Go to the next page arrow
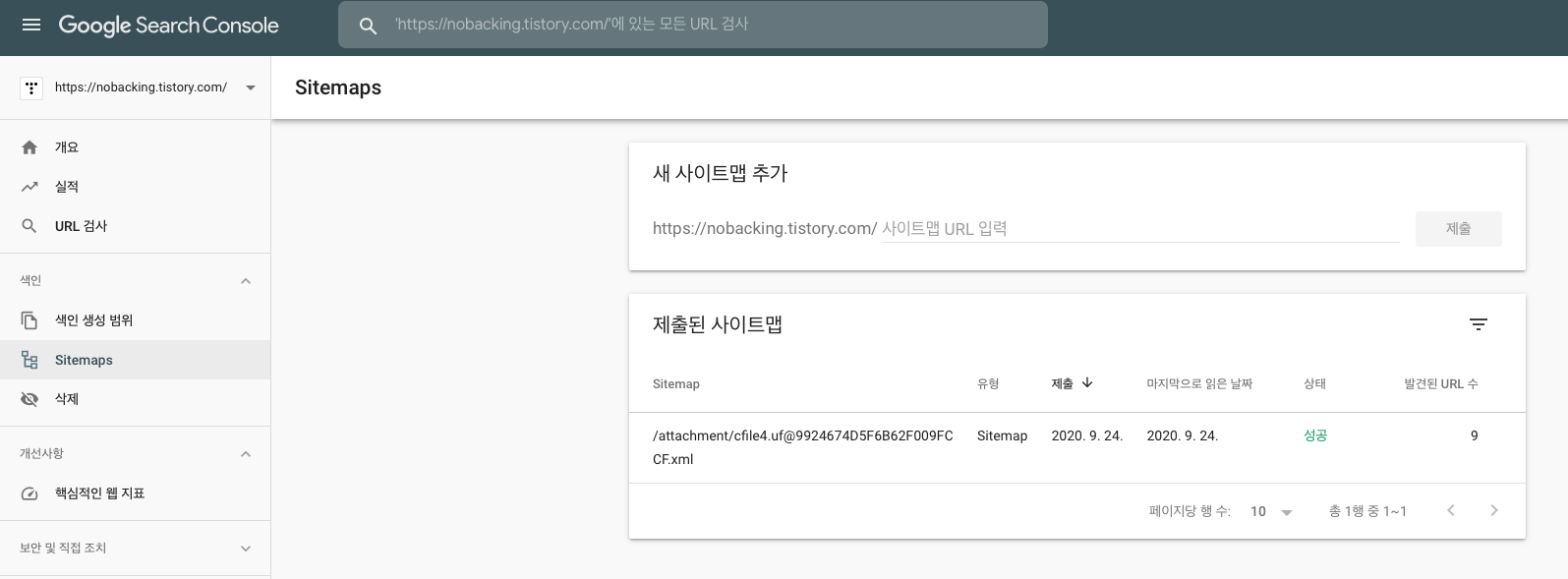The width and height of the screenshot is (1568, 579). [1494, 510]
